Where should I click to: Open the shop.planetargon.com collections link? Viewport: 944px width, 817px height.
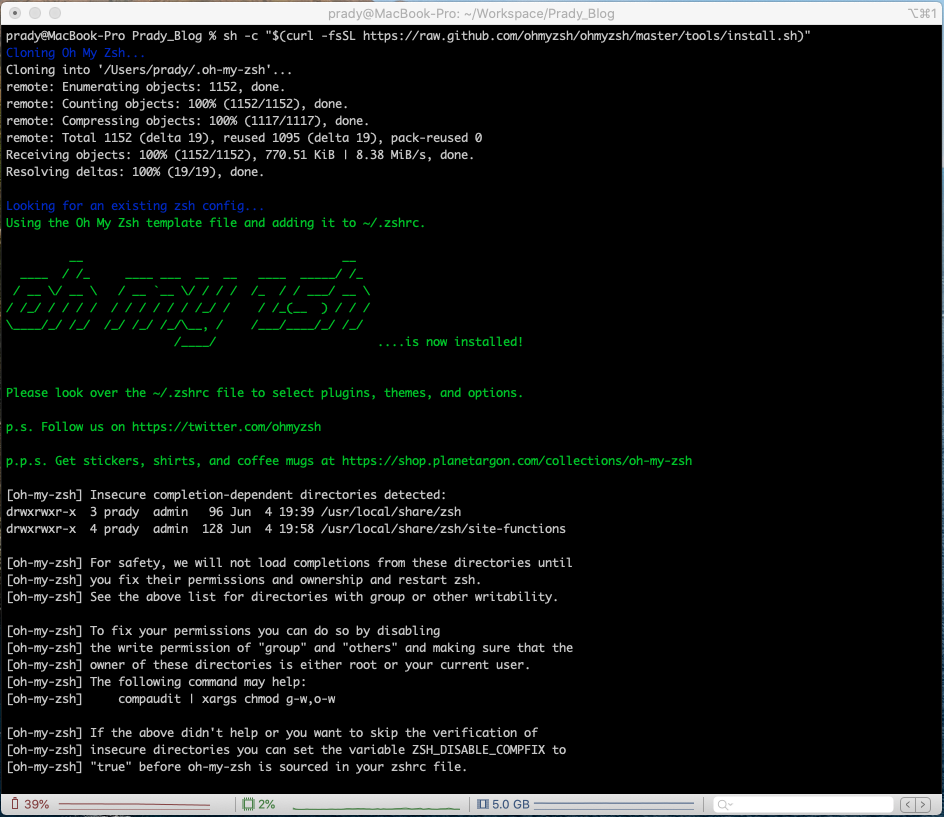(517, 461)
